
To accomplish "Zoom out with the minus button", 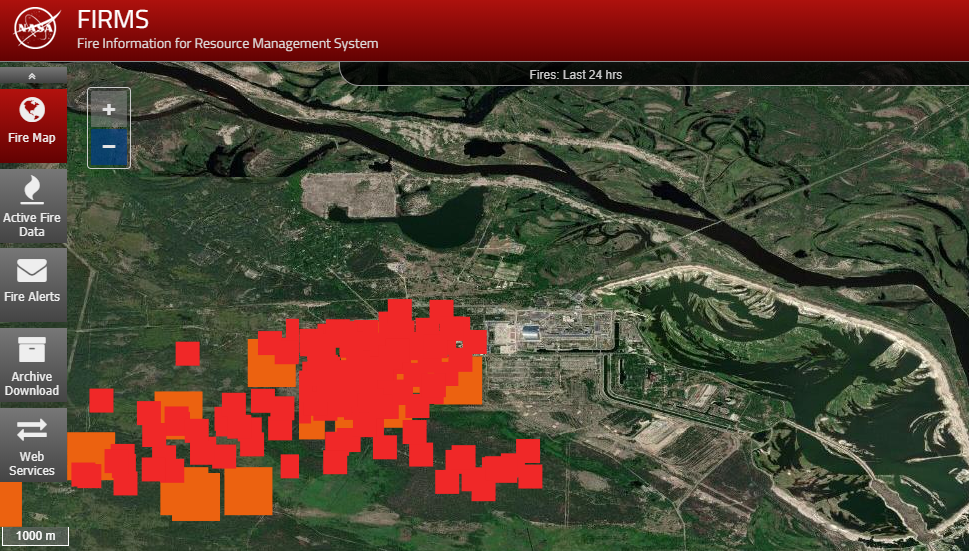I will [109, 147].
